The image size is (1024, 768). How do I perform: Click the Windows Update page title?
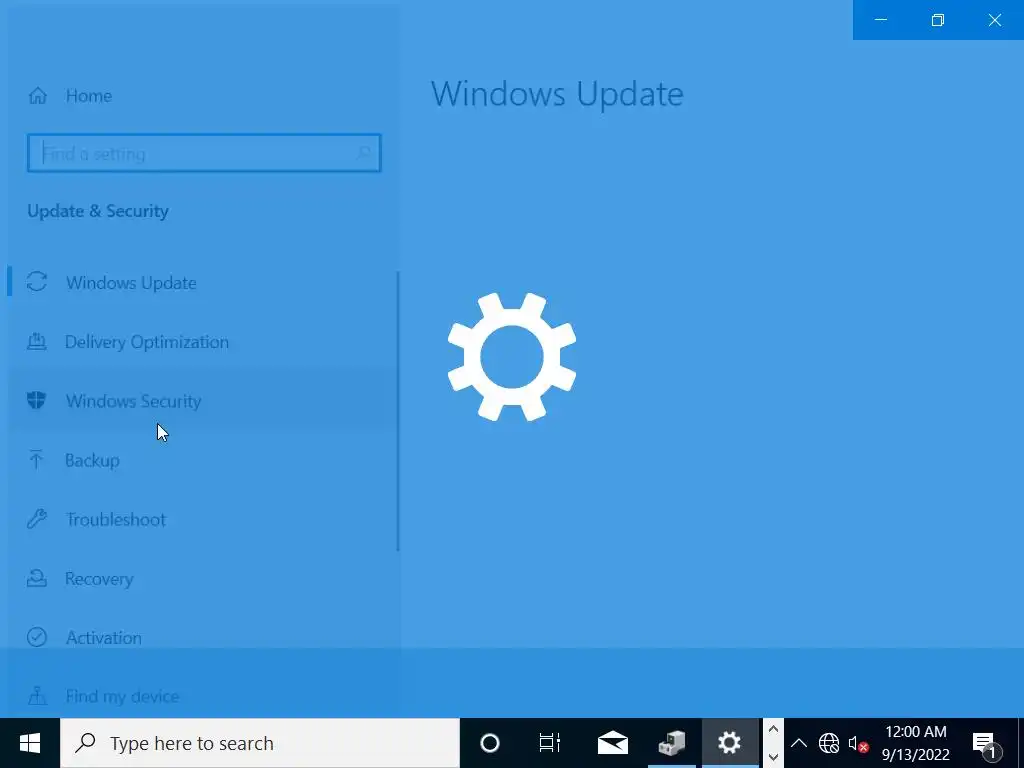click(x=557, y=94)
